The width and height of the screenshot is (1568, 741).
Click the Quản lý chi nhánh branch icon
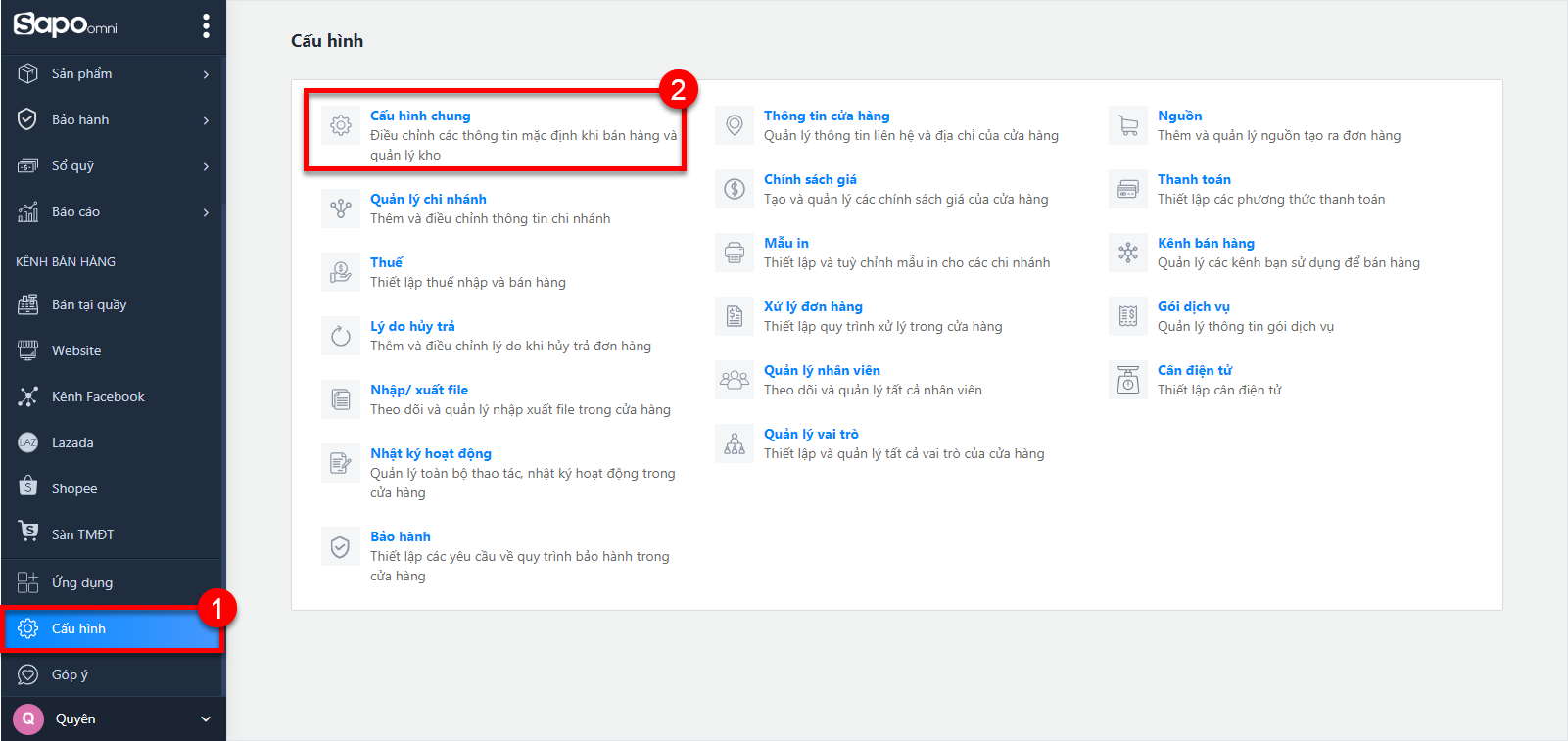tap(341, 208)
